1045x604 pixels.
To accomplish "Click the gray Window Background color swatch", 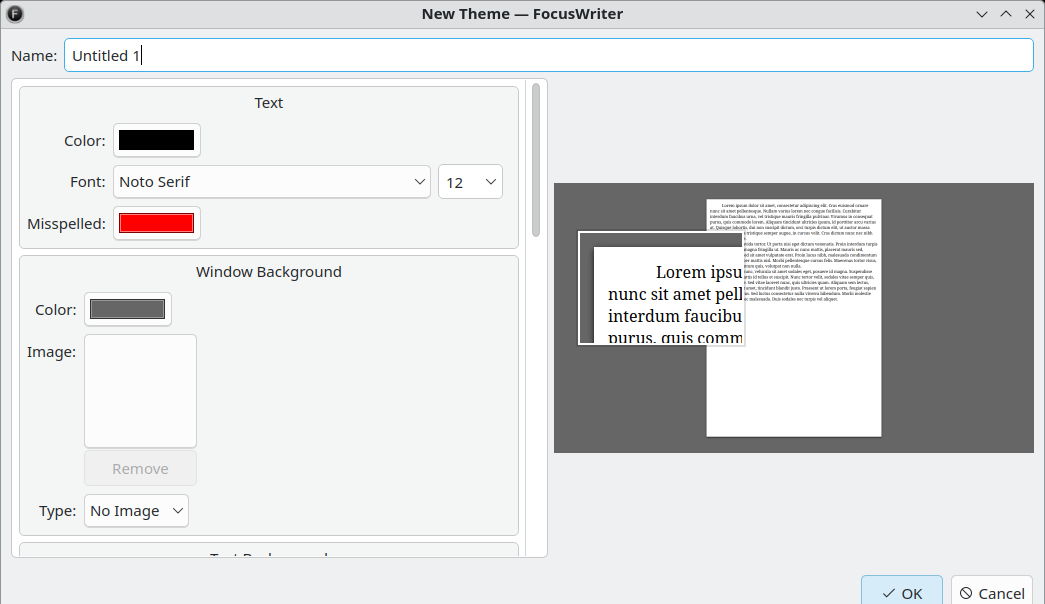I will coord(127,309).
